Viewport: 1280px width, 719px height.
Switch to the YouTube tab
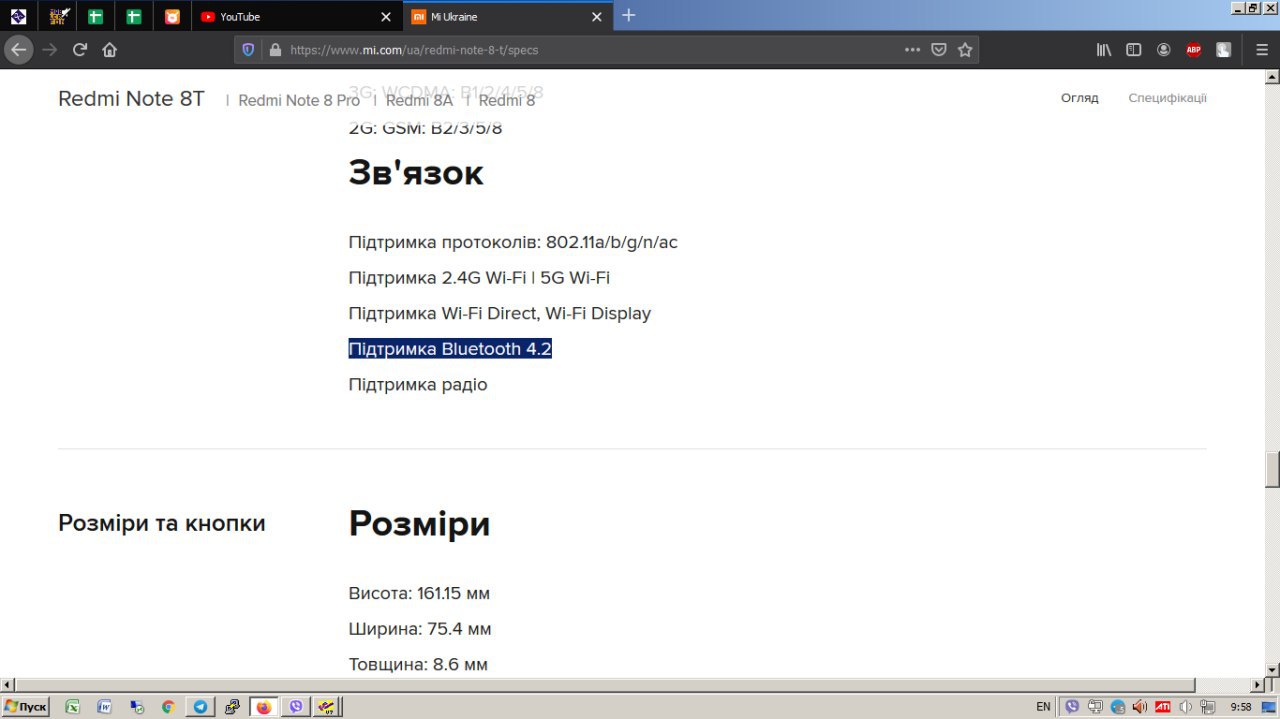pos(296,17)
